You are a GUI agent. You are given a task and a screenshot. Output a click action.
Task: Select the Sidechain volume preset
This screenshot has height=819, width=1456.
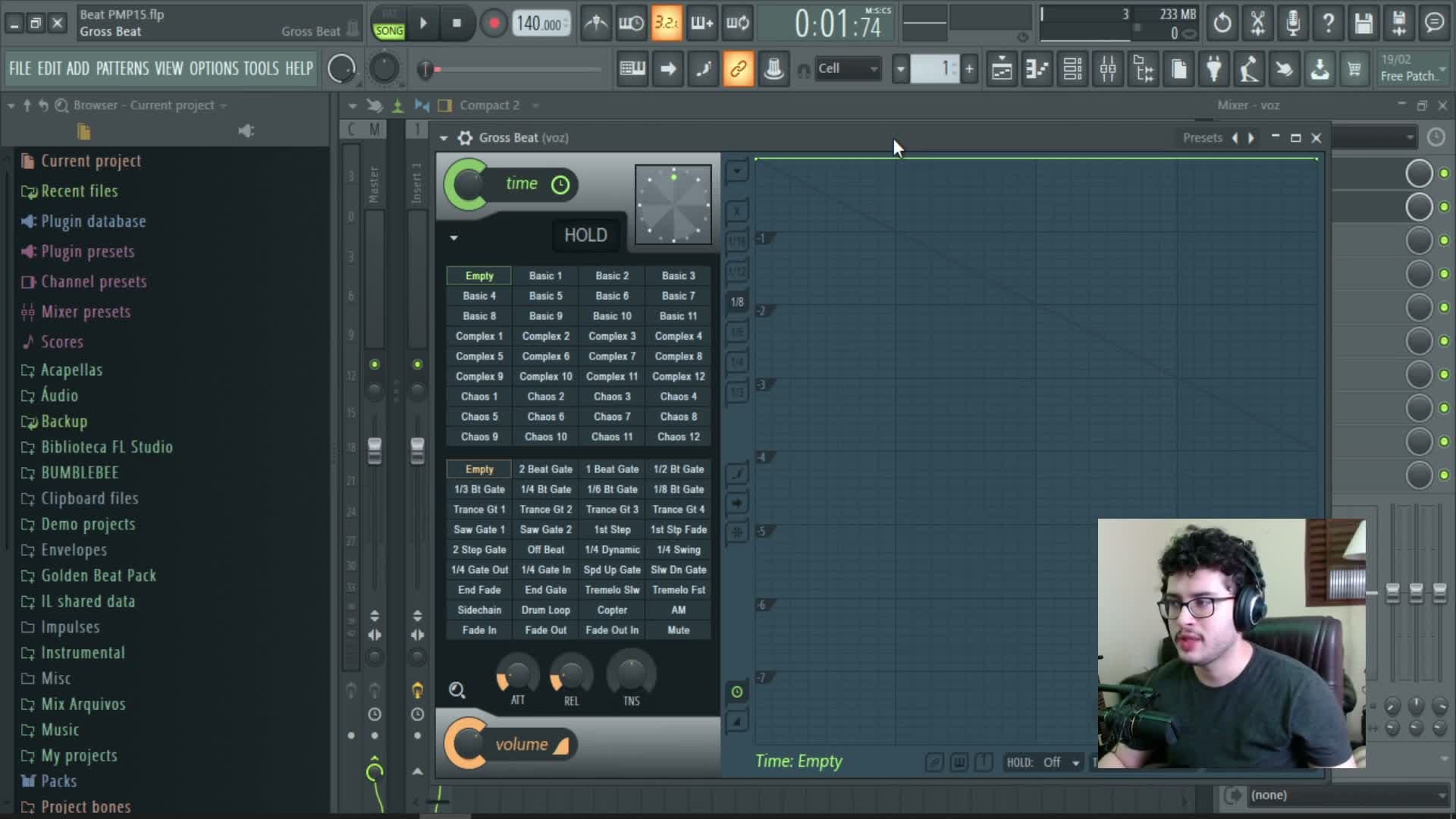coord(479,610)
